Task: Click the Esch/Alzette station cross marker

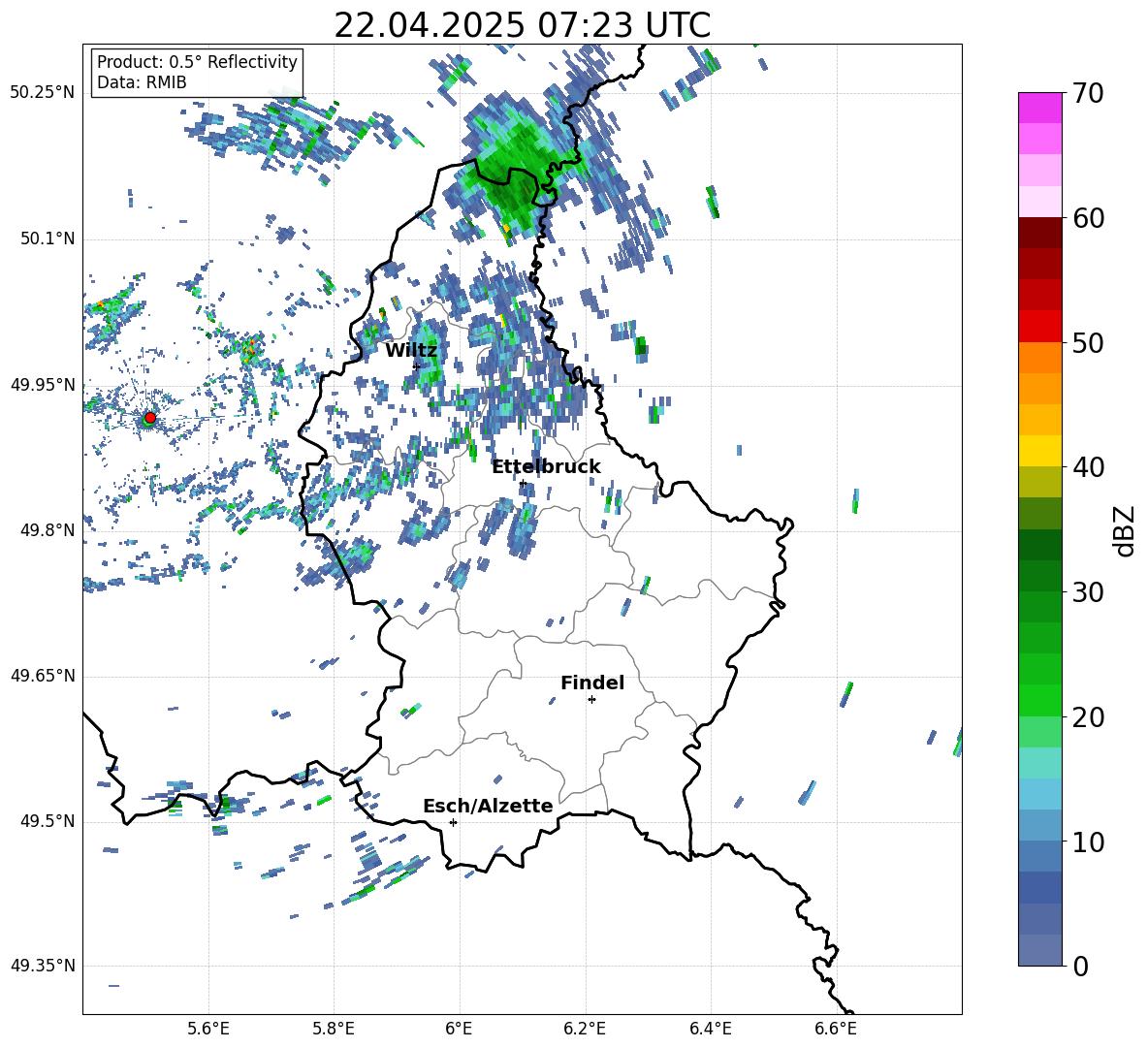Action: [453, 822]
